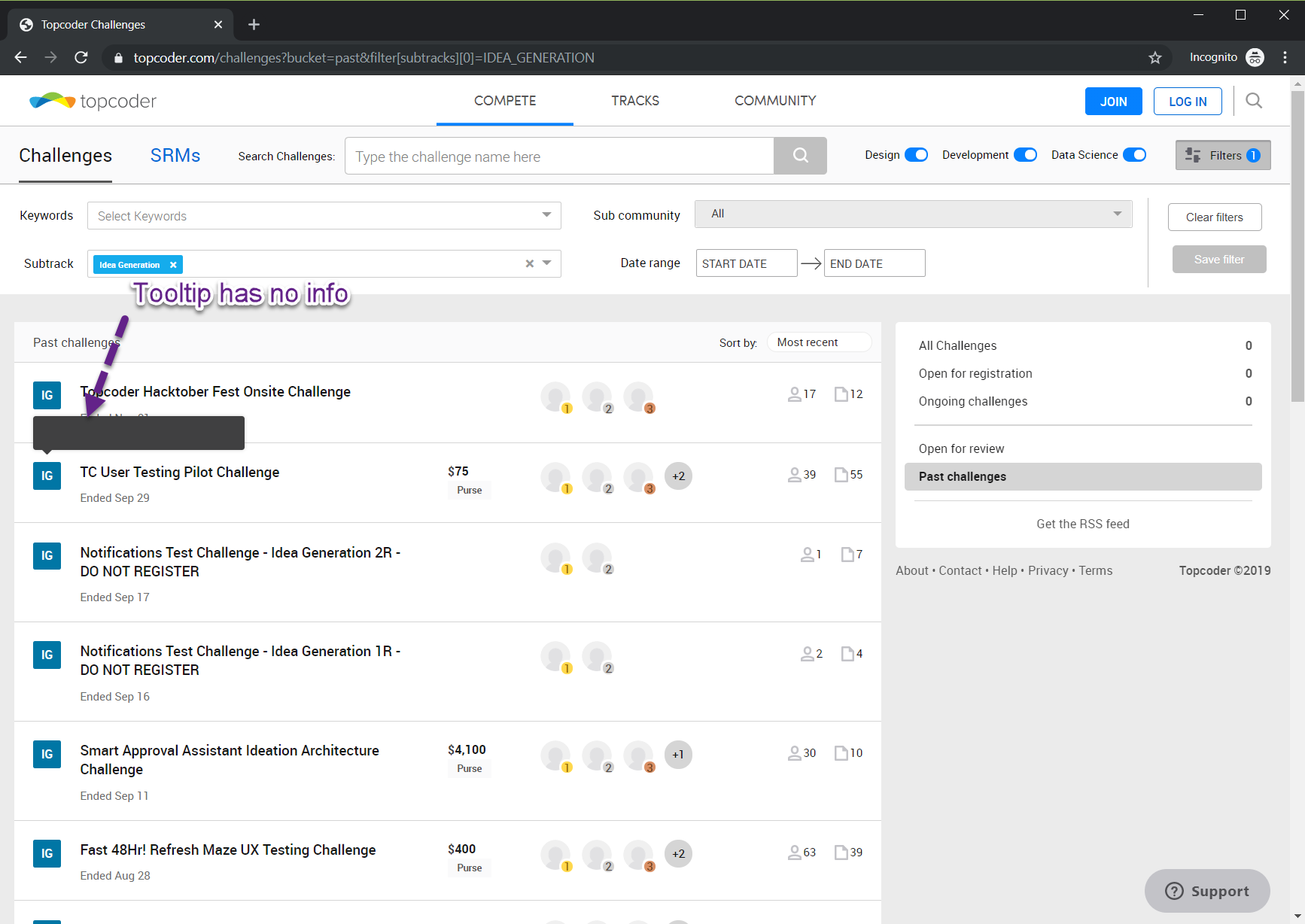
Task: Open TC User Testing Pilot Challenge
Action: click(180, 472)
